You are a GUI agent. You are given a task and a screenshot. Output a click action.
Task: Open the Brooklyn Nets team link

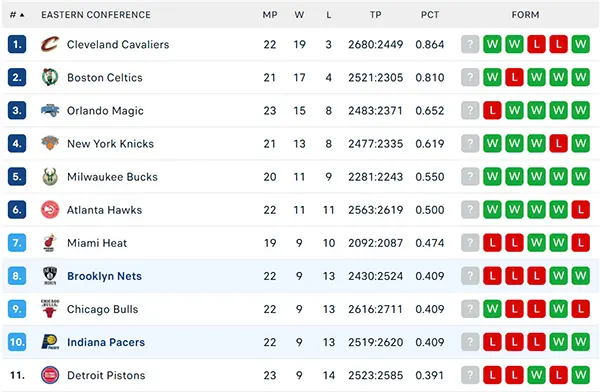tap(104, 276)
